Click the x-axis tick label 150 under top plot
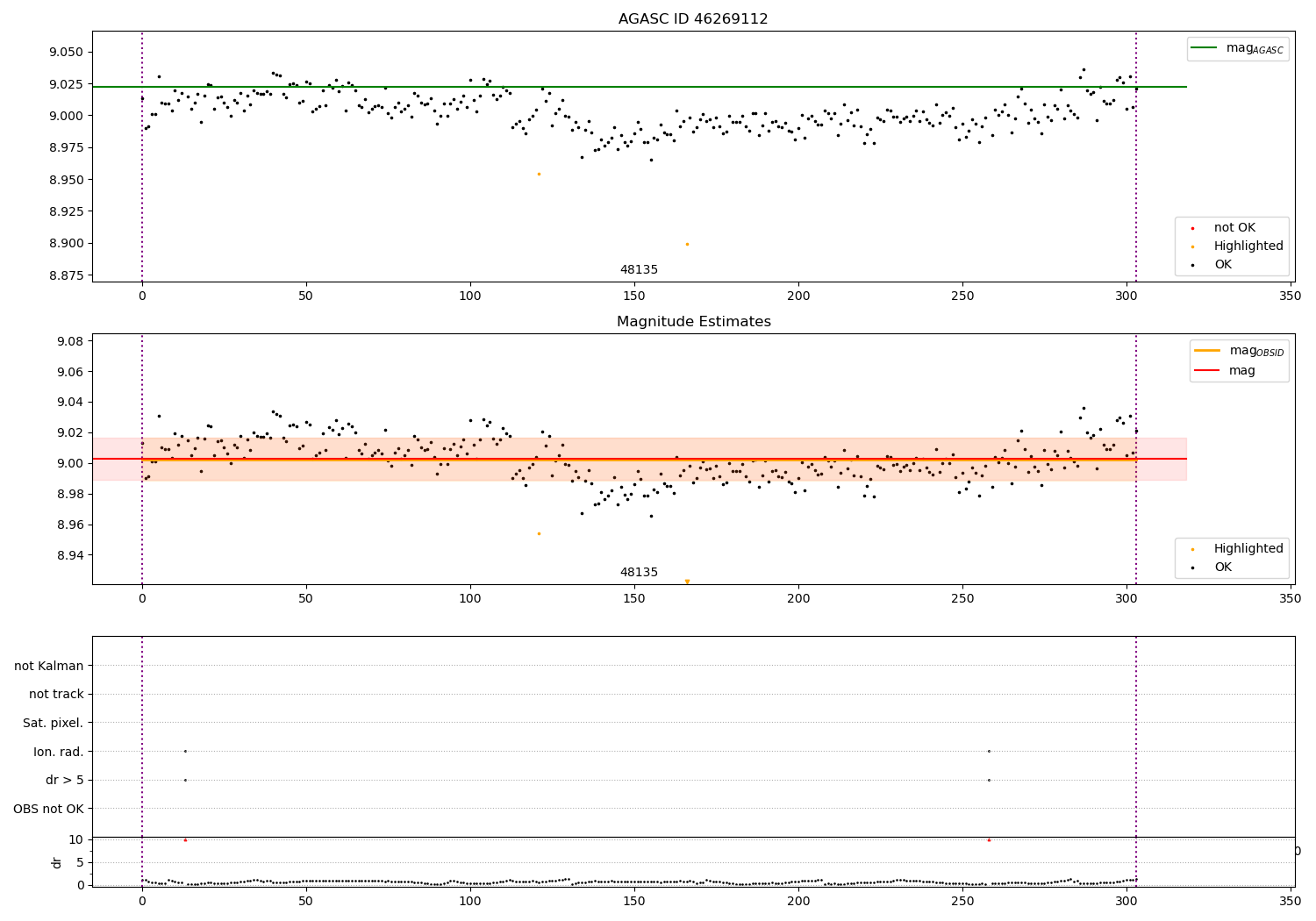 634,296
